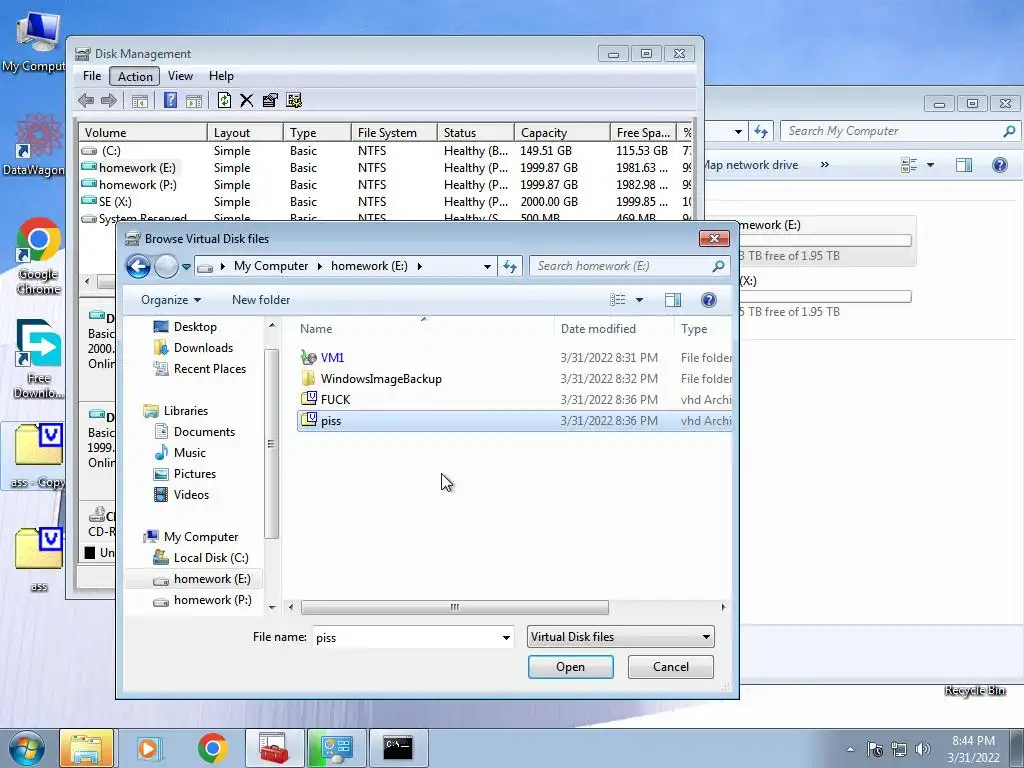
Task: Click the Properties icon in Disk Management toolbar
Action: pyautogui.click(x=270, y=100)
